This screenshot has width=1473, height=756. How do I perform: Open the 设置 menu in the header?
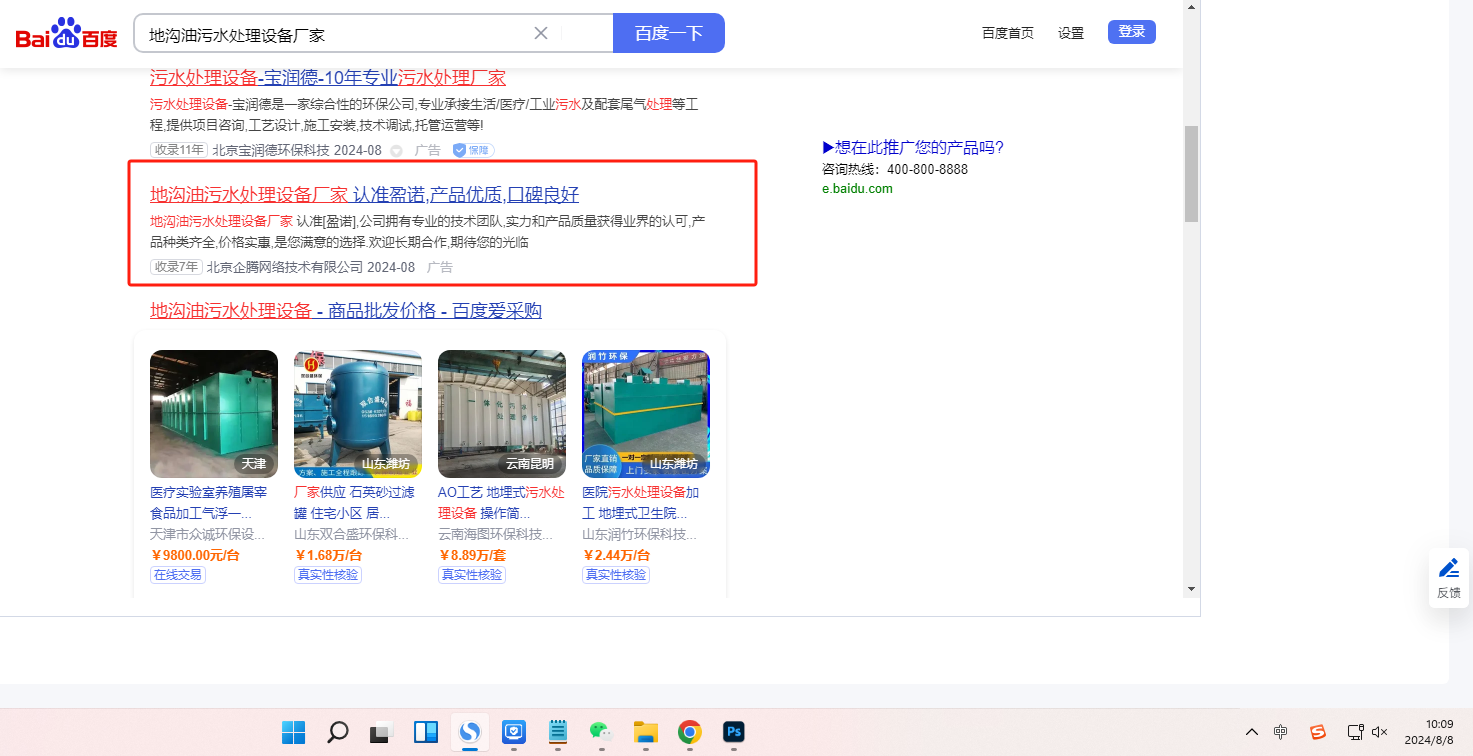coord(1071,33)
